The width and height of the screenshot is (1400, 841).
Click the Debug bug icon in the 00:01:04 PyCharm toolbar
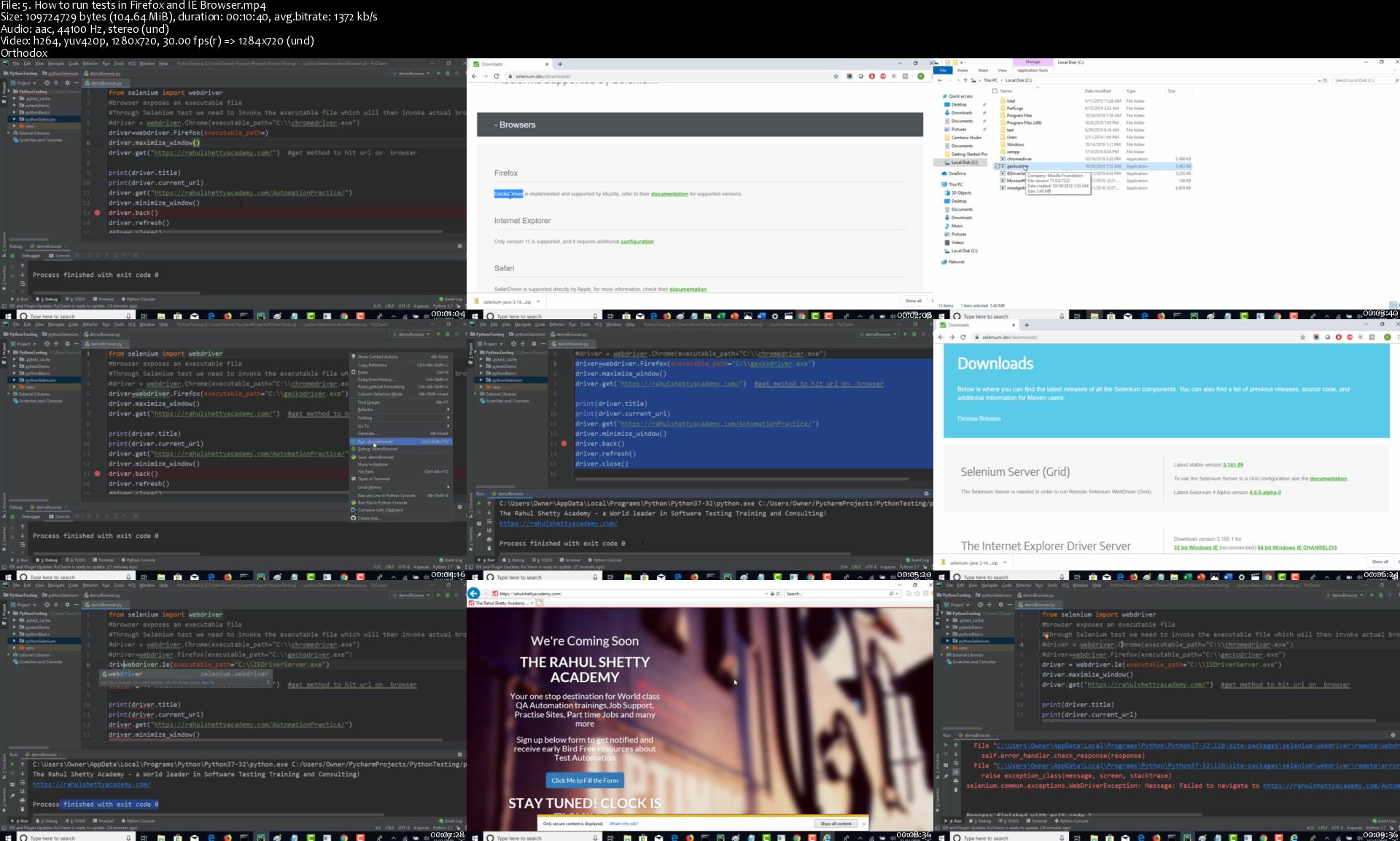tap(447, 74)
